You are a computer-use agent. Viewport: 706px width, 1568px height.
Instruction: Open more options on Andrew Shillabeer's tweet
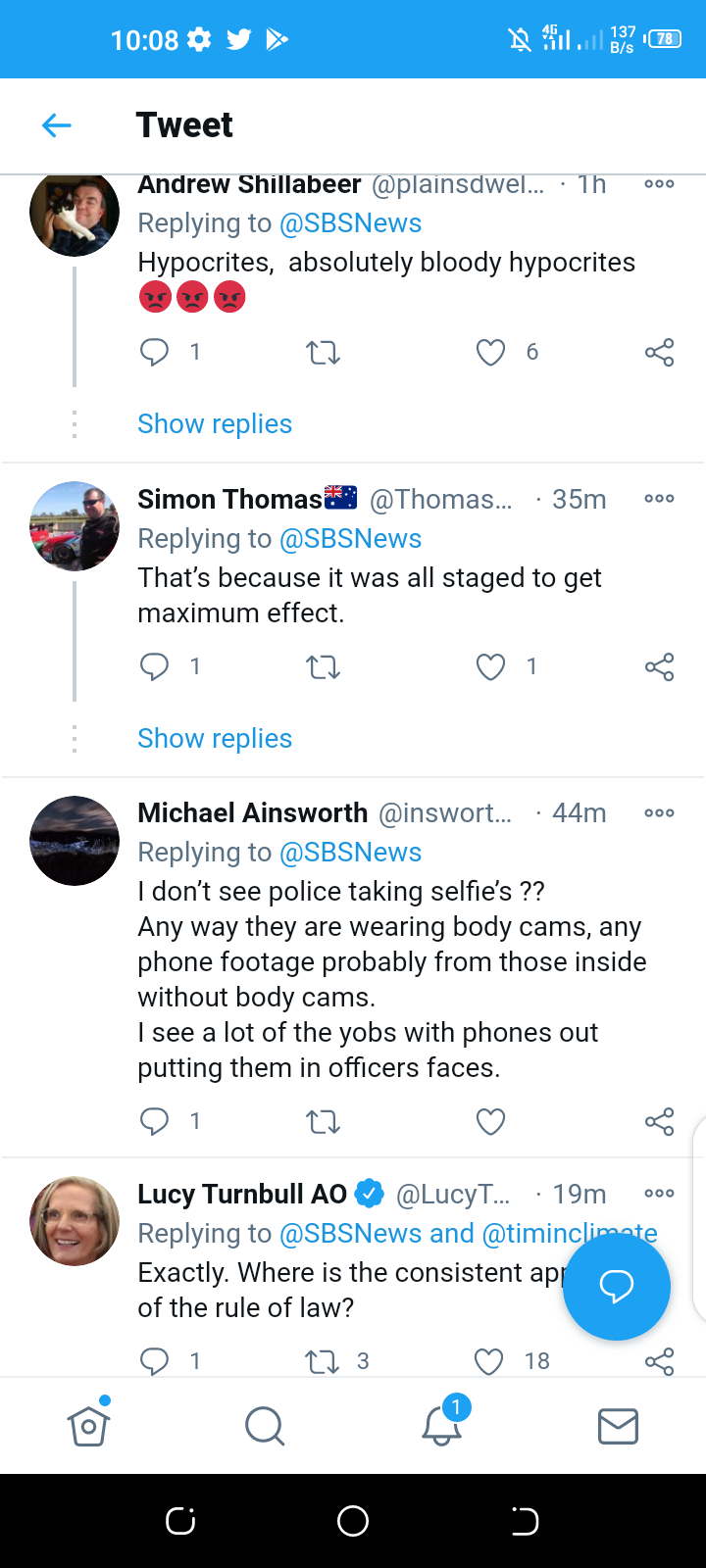pos(659,184)
